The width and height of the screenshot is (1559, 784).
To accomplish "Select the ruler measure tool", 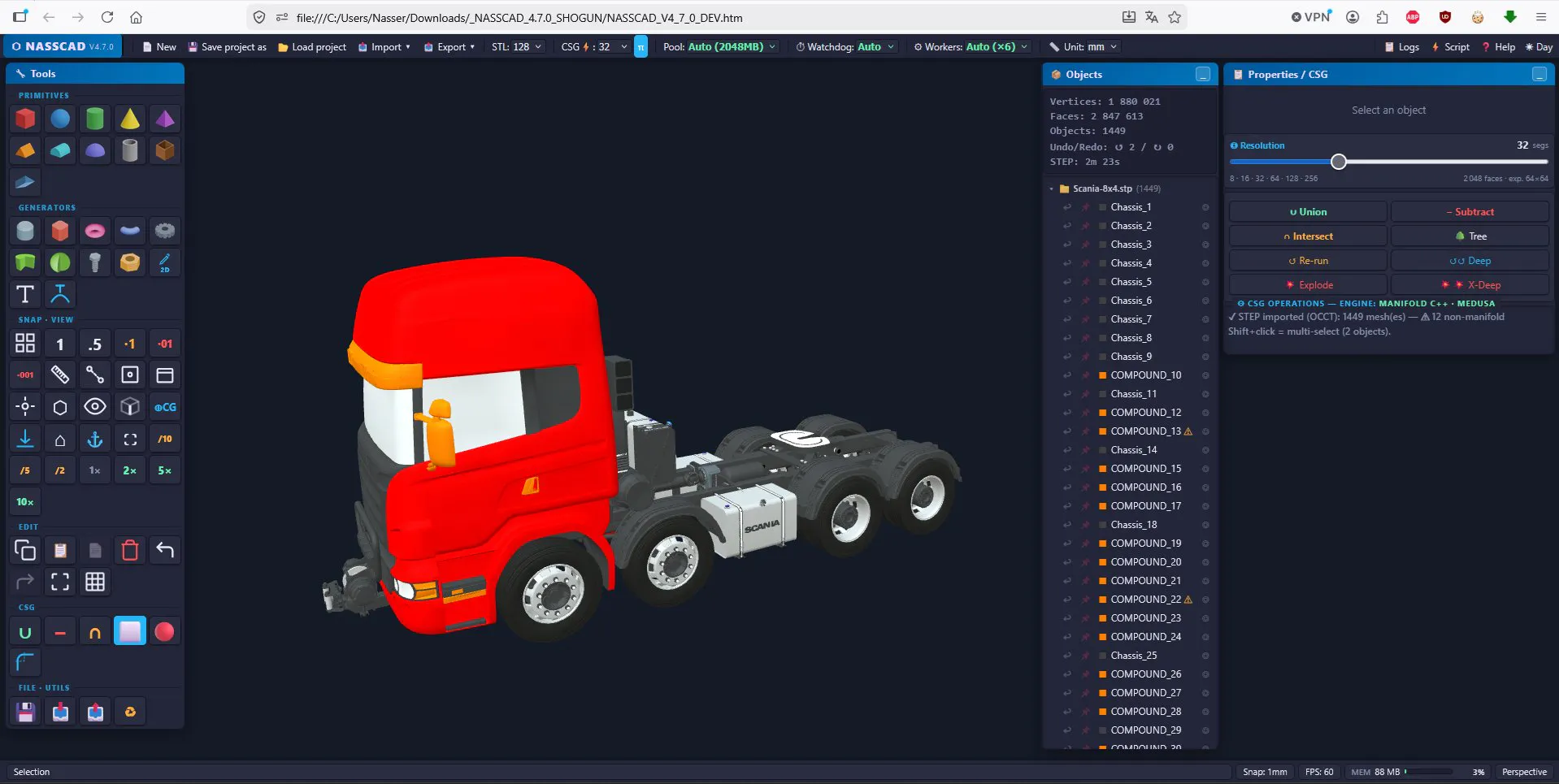I will [x=60, y=375].
